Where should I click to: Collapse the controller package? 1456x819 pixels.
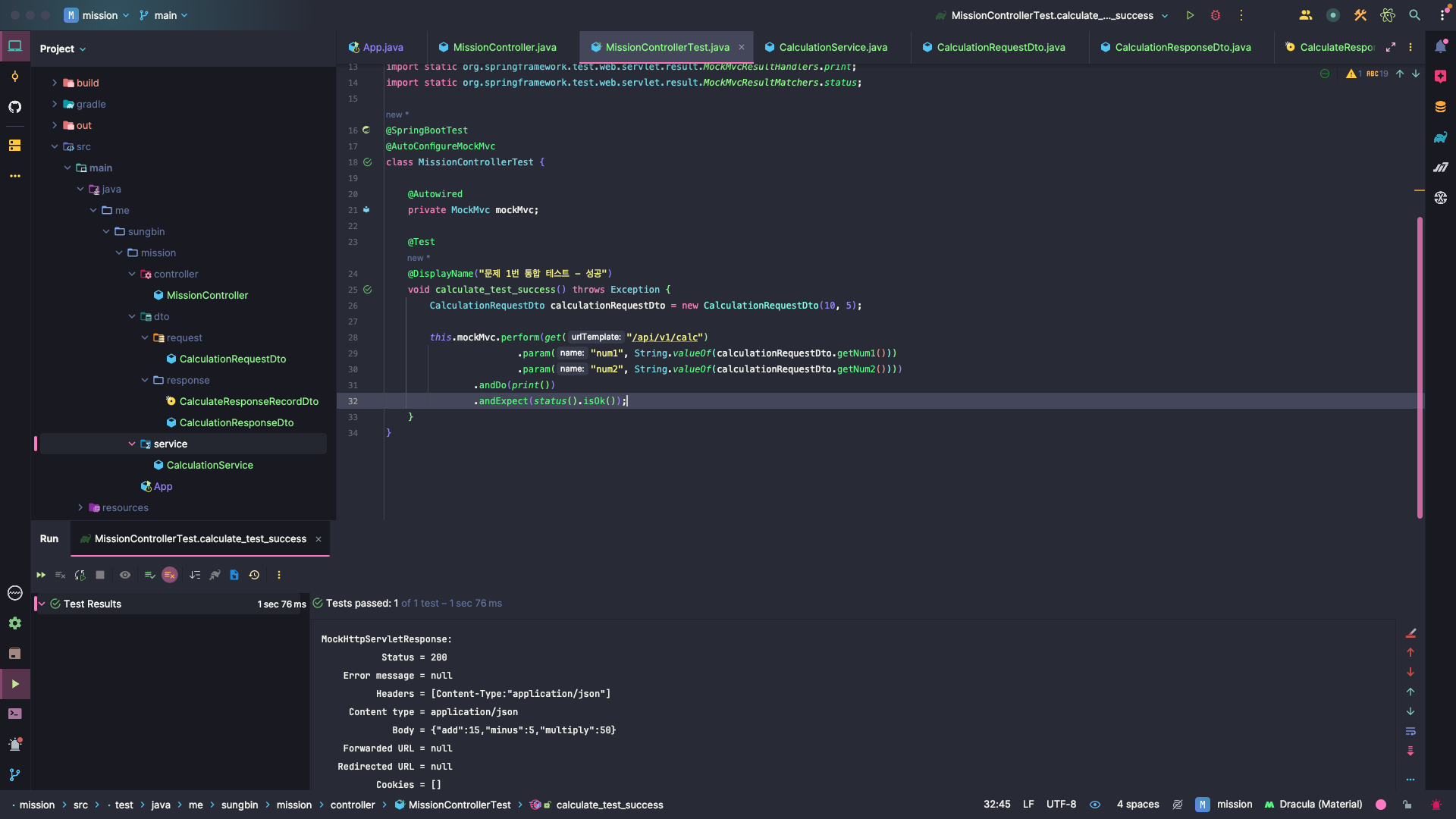coord(132,274)
